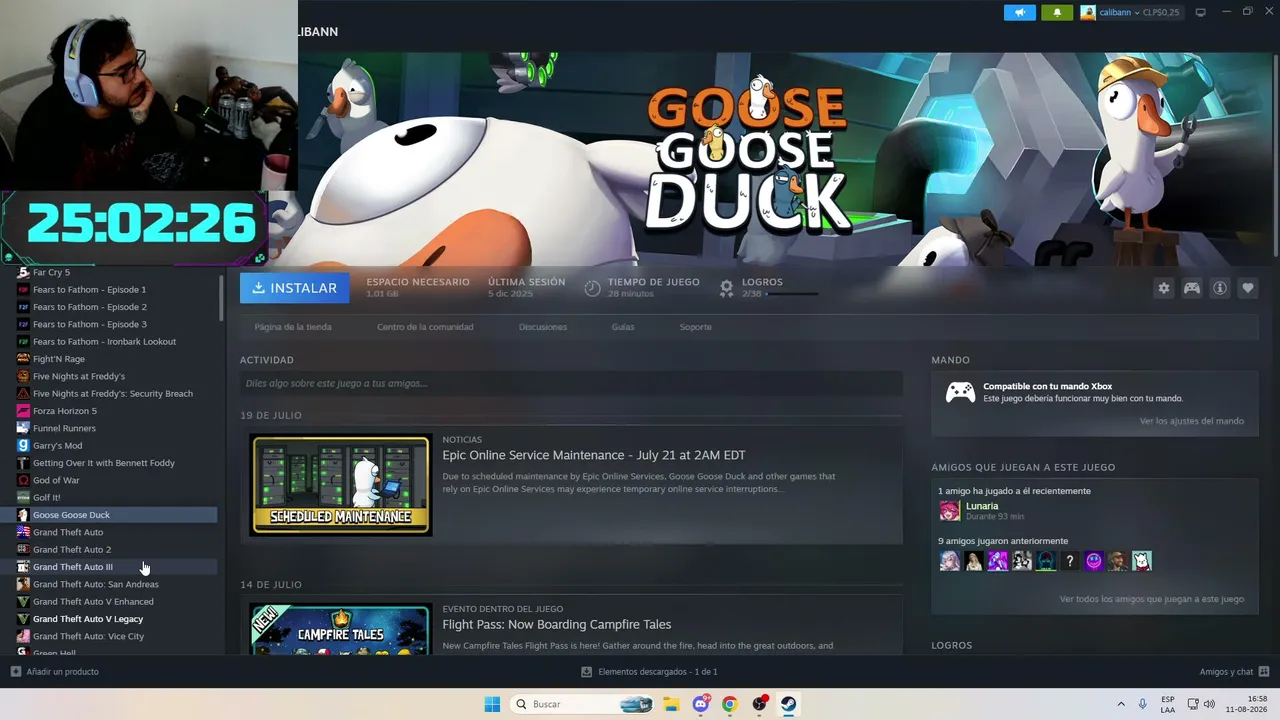1280x720 pixels.
Task: Switch to Big Picture mode icon
Action: pyautogui.click(x=1200, y=12)
